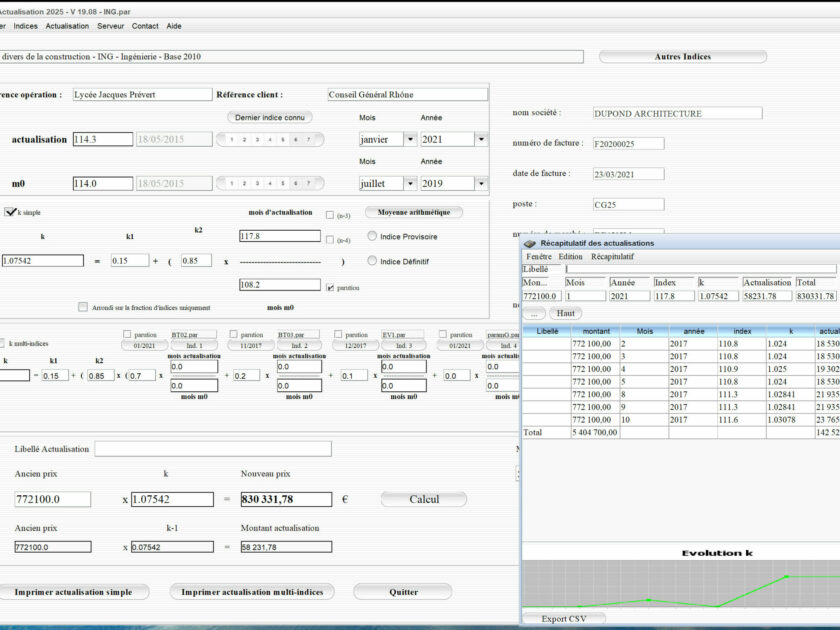The image size is (840, 630).
Task: Click the Référence client field
Action: (x=408, y=95)
